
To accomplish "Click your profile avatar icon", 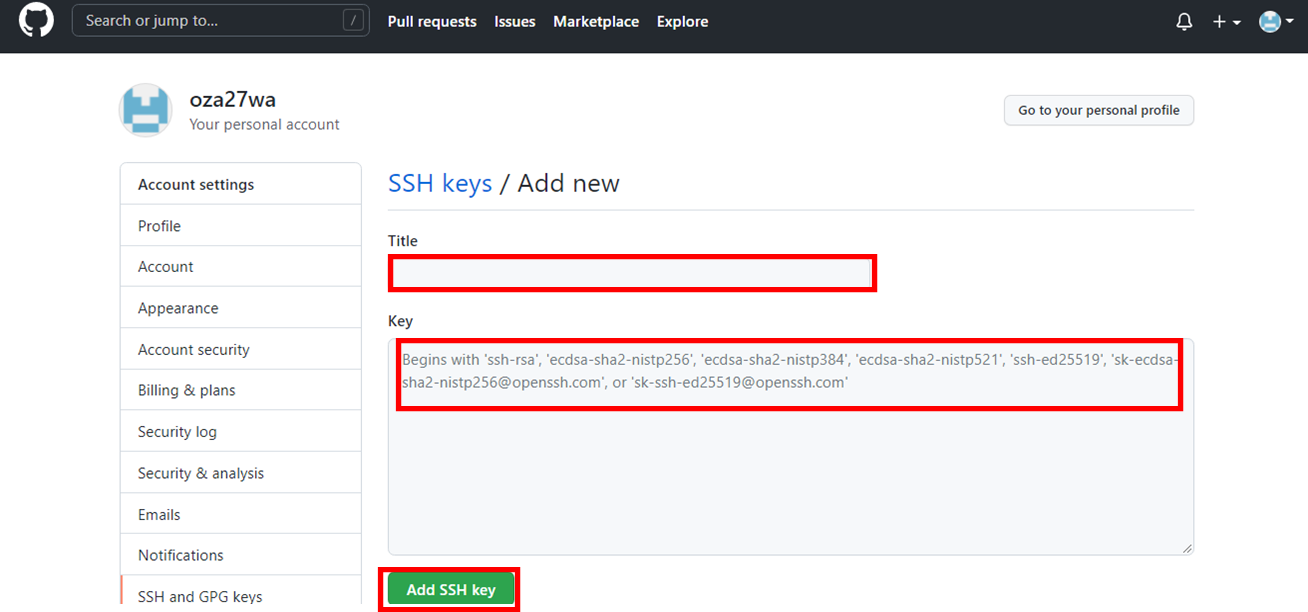I will pyautogui.click(x=1270, y=21).
